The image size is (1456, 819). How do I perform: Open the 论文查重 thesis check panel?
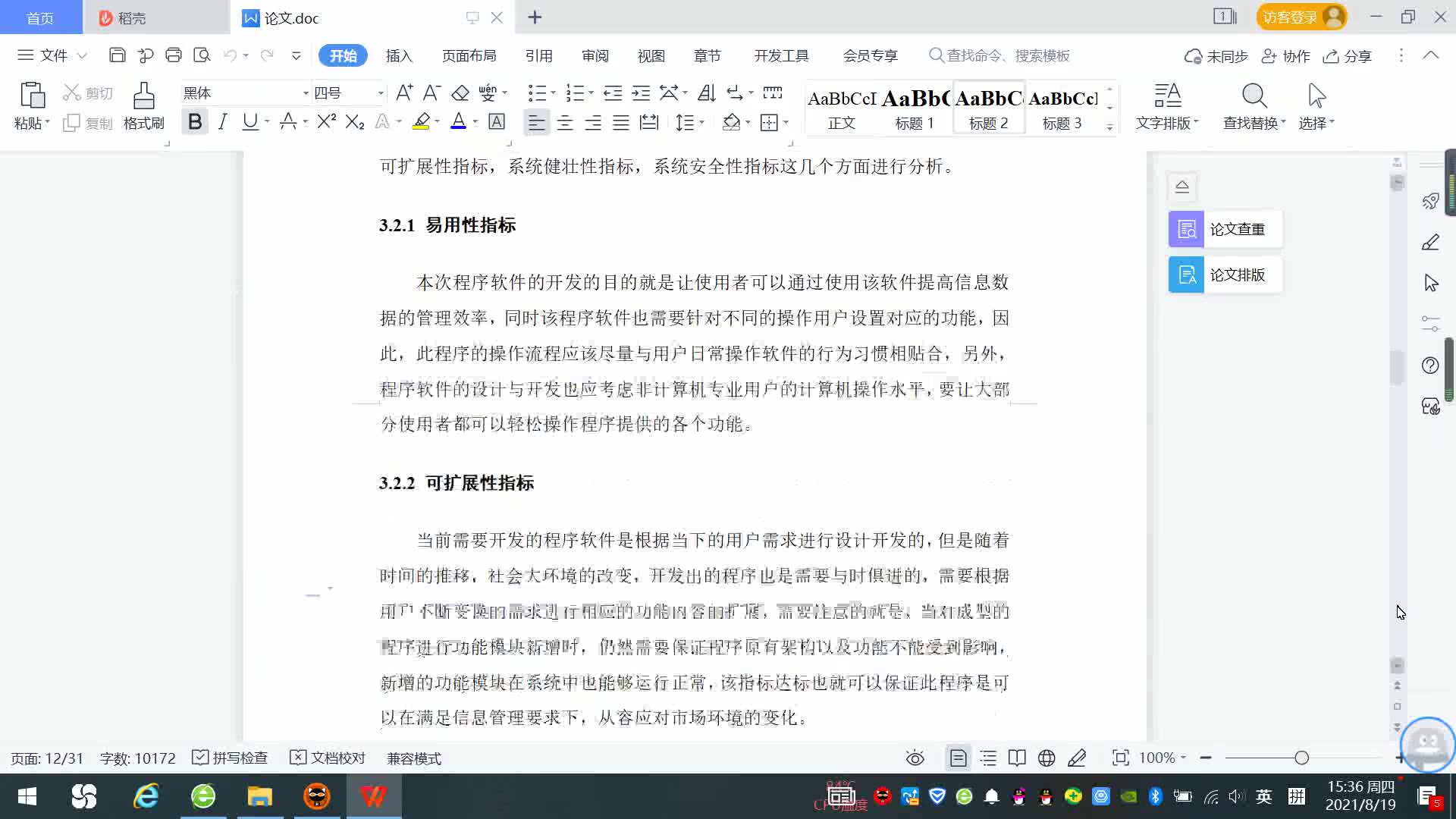(1225, 229)
